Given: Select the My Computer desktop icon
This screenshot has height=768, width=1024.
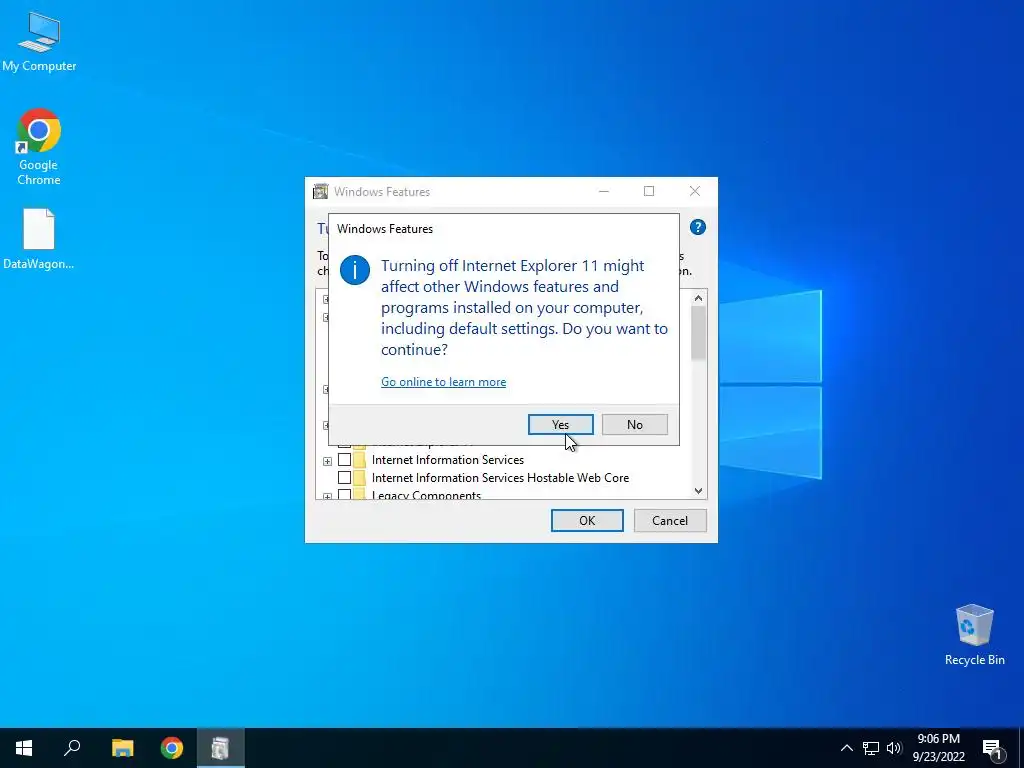Looking at the screenshot, I should (39, 42).
